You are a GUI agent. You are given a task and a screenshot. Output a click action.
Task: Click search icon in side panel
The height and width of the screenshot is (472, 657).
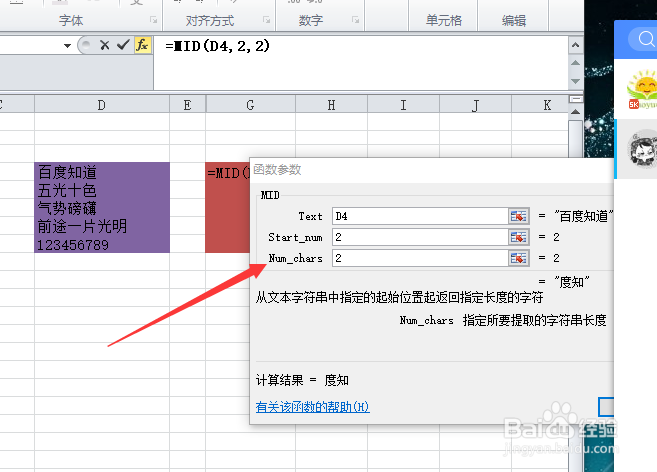(645, 39)
